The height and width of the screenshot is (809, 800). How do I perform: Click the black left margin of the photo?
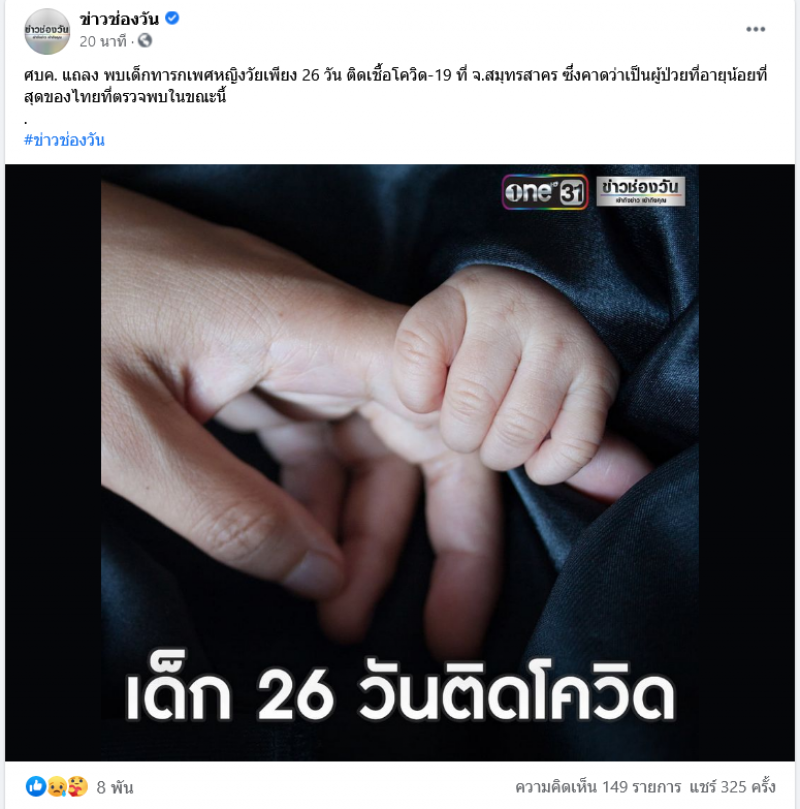pyautogui.click(x=53, y=462)
